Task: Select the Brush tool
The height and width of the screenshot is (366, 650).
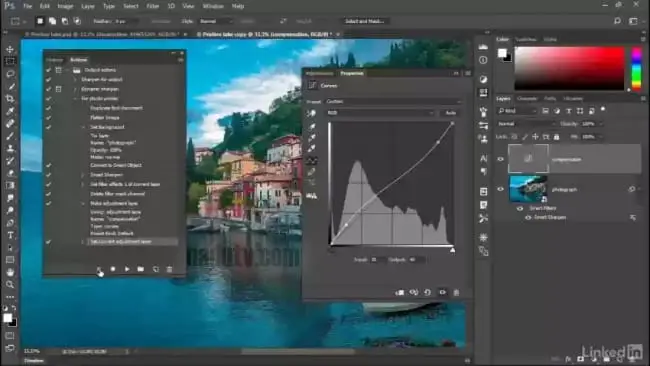Action: point(10,136)
